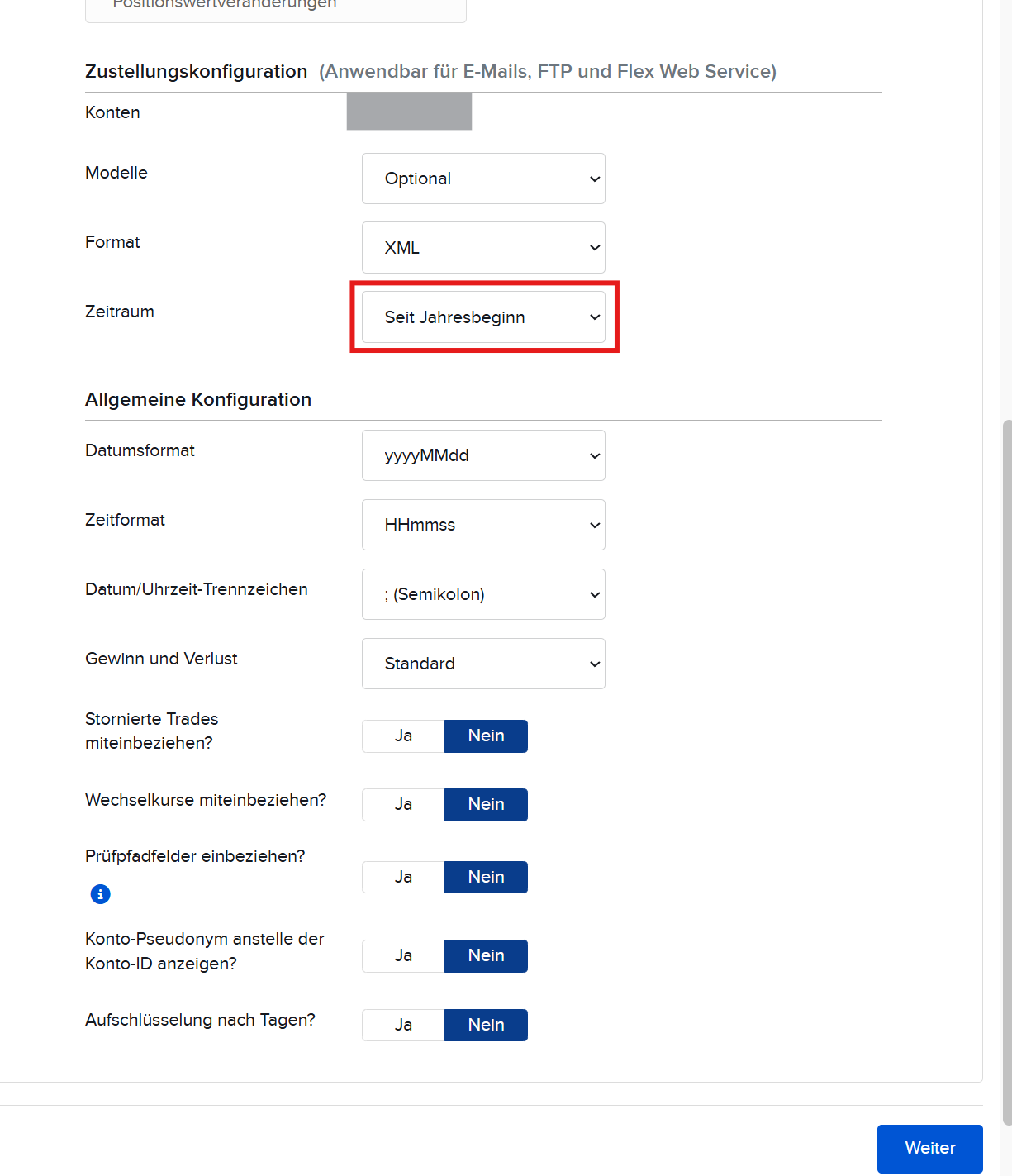This screenshot has width=1012, height=1176.
Task: Enable Ja for Konto-Pseudonym anzeigen
Action: [x=403, y=955]
